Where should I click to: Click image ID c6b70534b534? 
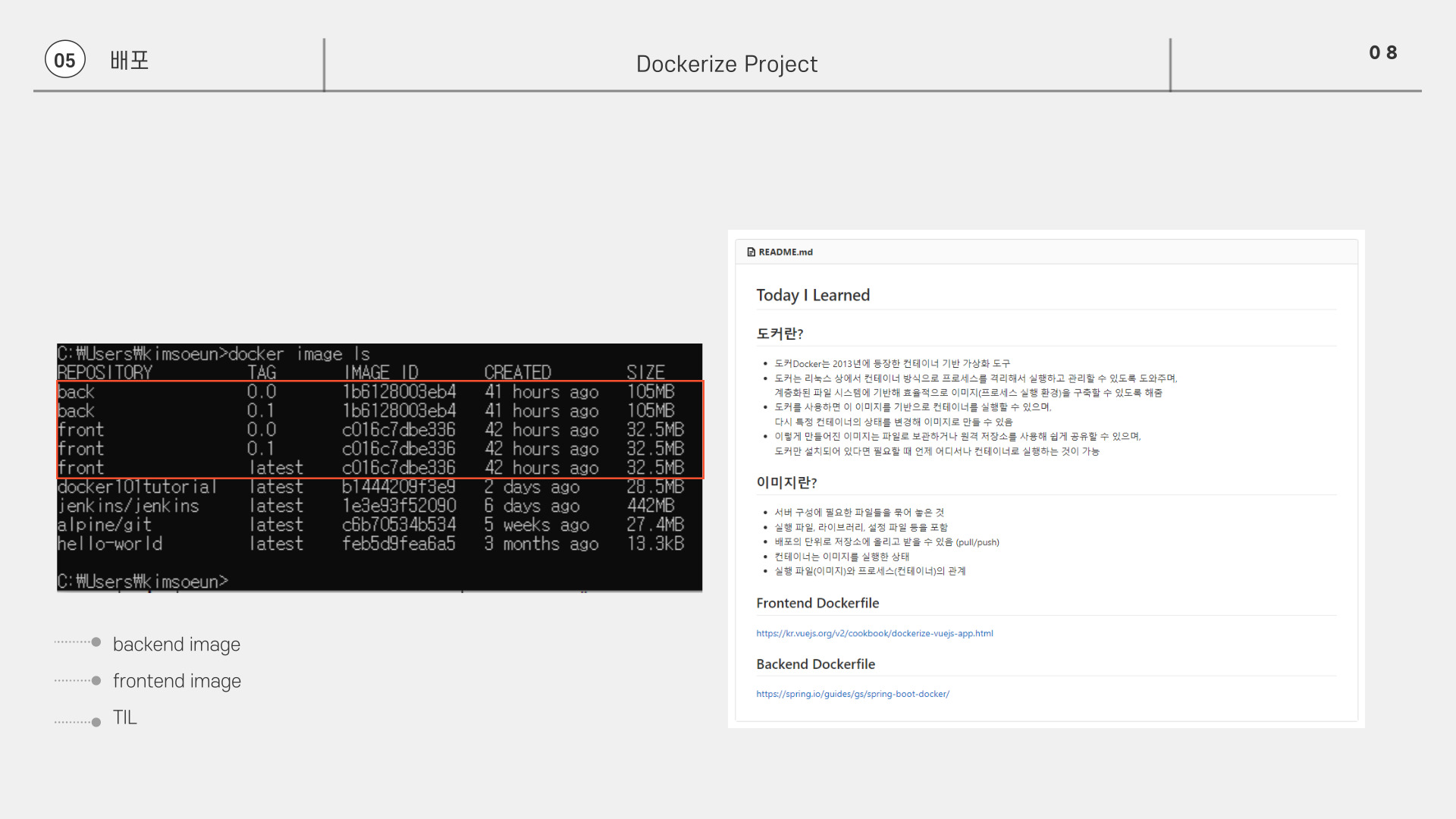point(399,525)
